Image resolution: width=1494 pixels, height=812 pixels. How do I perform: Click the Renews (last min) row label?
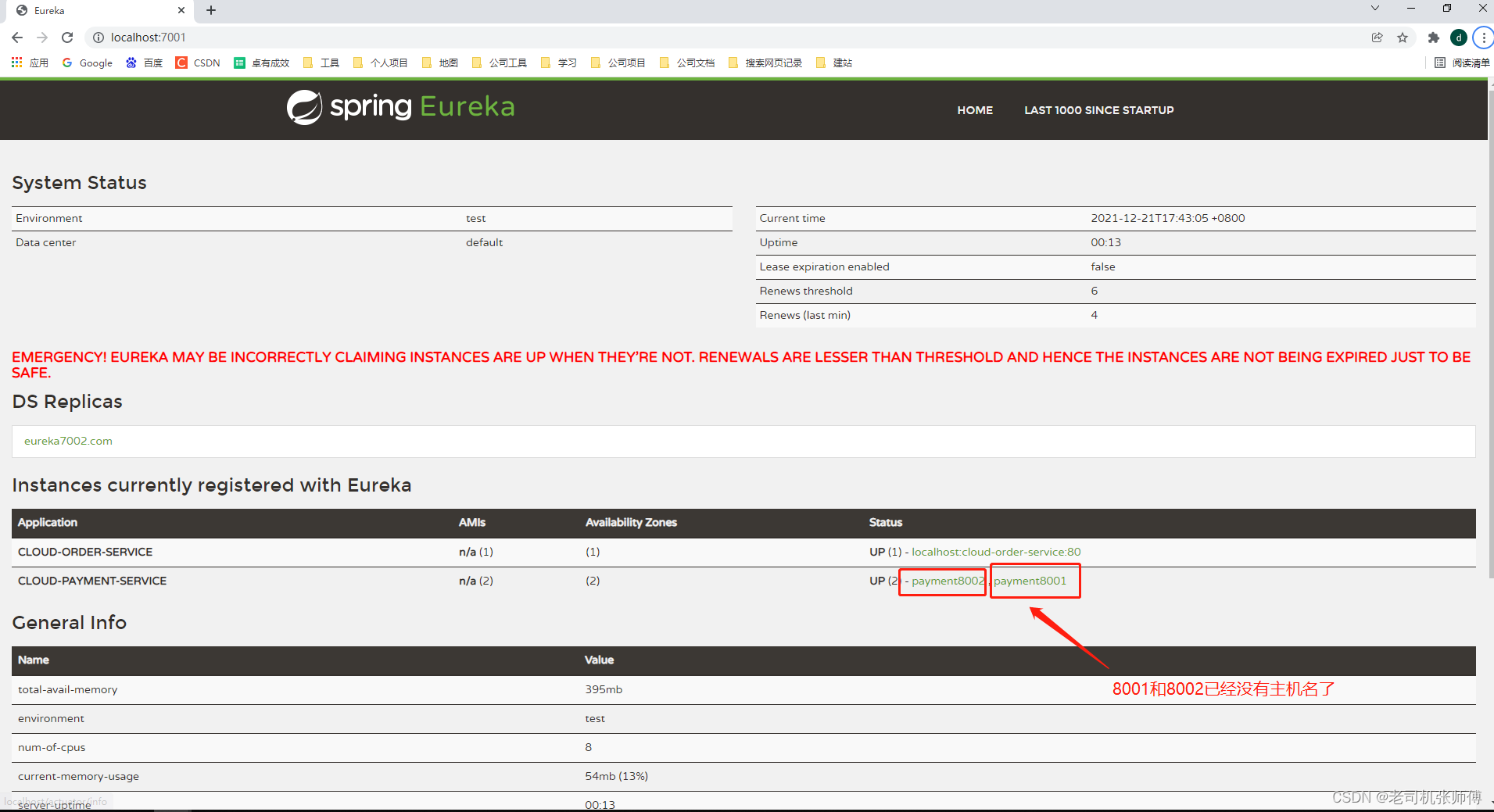point(804,315)
